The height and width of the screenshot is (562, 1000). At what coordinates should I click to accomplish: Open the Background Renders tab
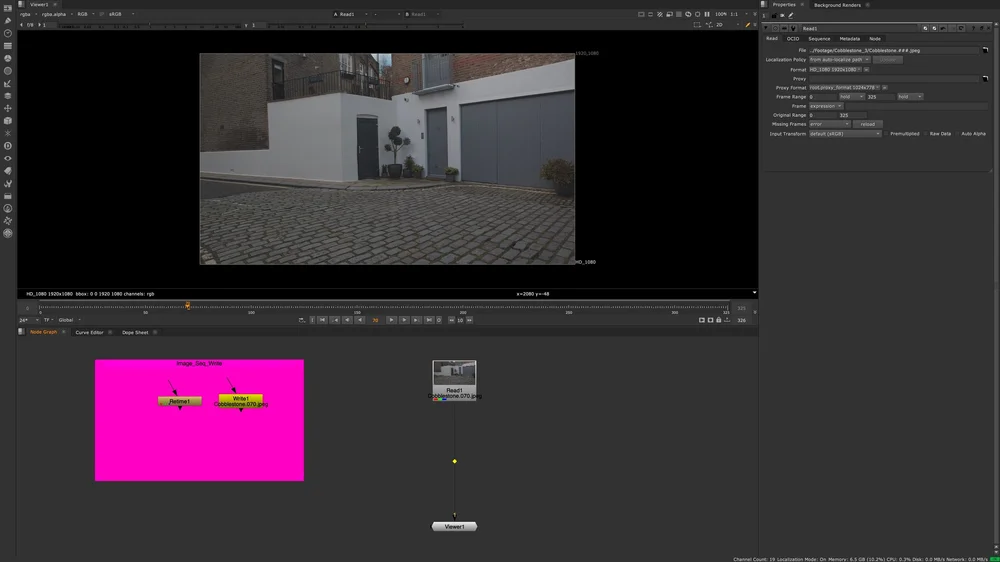837,5
